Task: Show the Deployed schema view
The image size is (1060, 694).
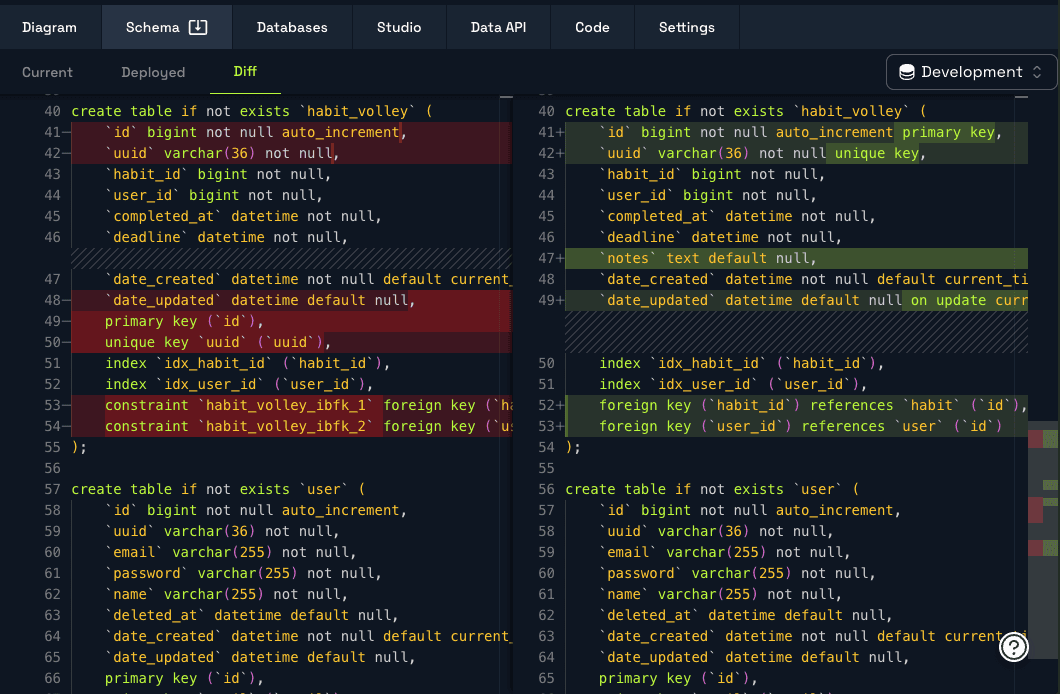Action: pyautogui.click(x=153, y=72)
